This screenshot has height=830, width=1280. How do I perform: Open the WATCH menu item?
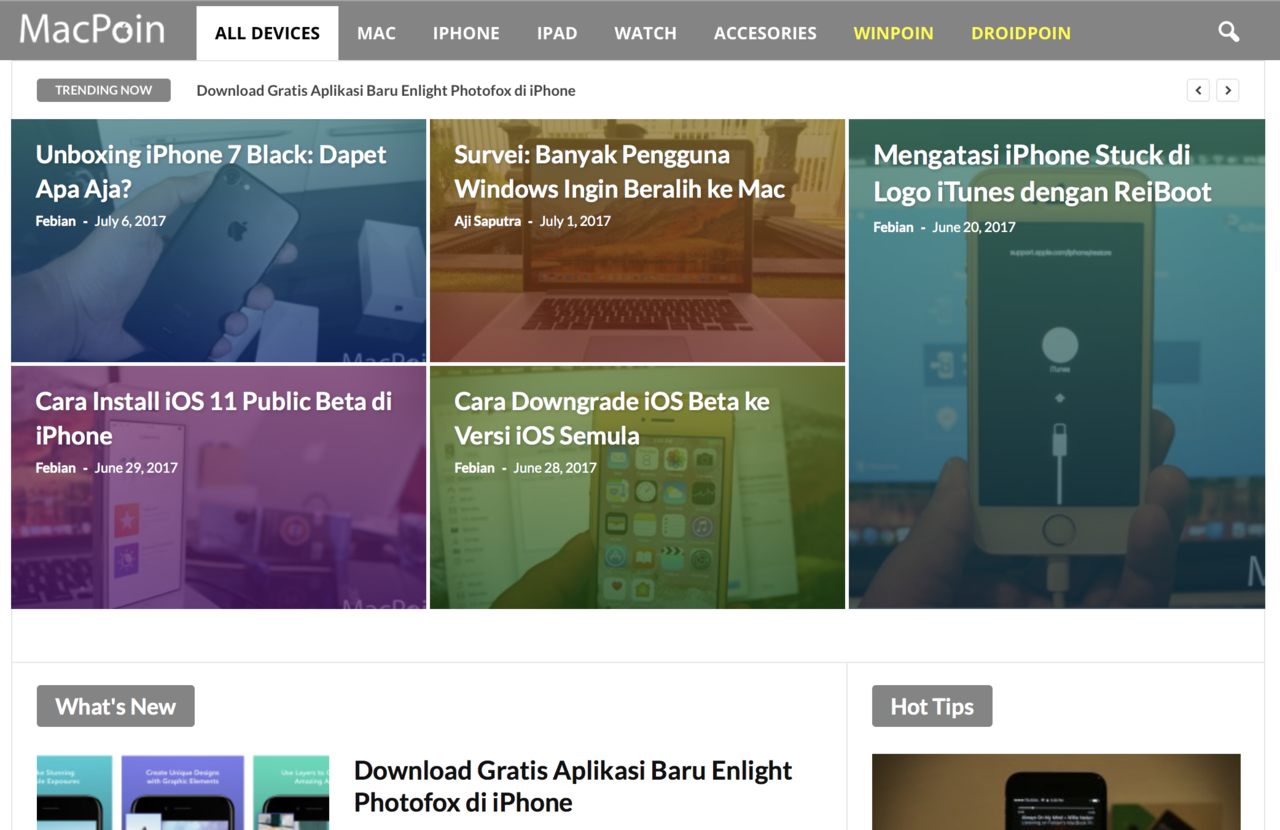tap(645, 33)
